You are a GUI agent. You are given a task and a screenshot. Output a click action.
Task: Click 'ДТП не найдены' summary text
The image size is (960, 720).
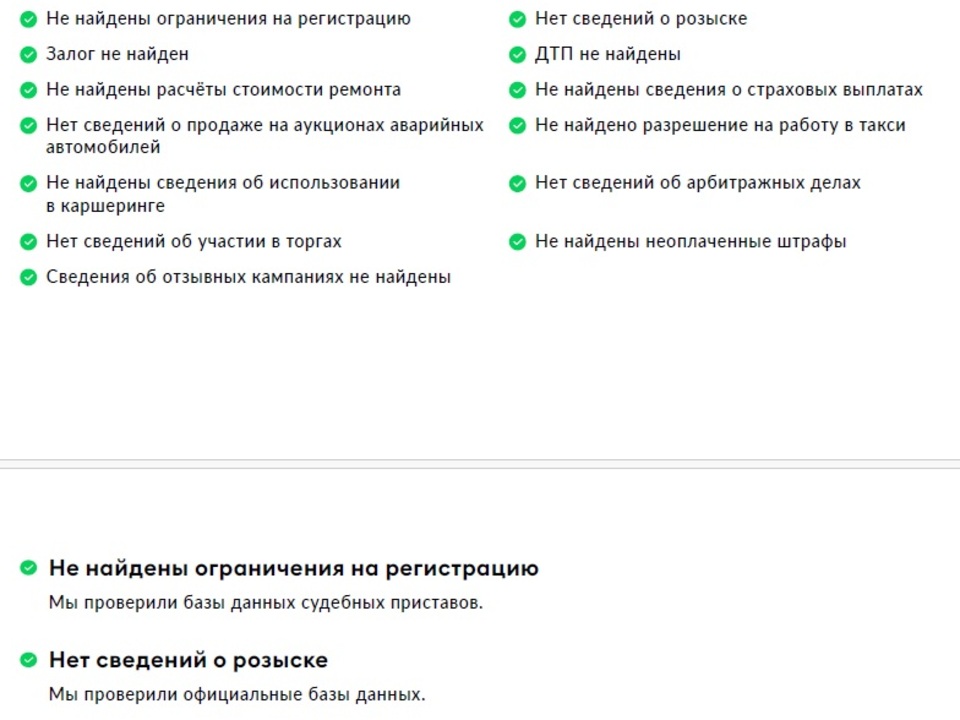[607, 54]
